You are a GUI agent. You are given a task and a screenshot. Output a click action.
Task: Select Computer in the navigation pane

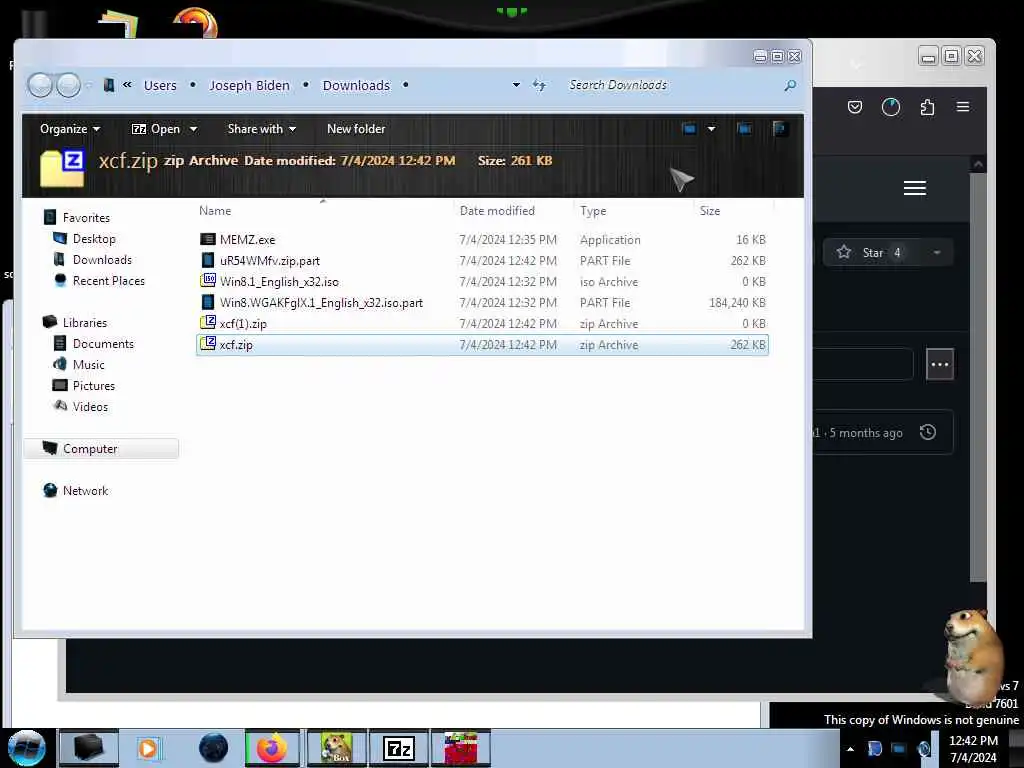[101, 449]
